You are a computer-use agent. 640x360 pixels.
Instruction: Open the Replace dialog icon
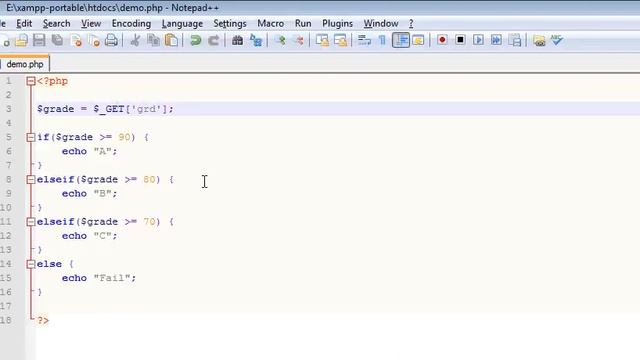click(x=256, y=40)
